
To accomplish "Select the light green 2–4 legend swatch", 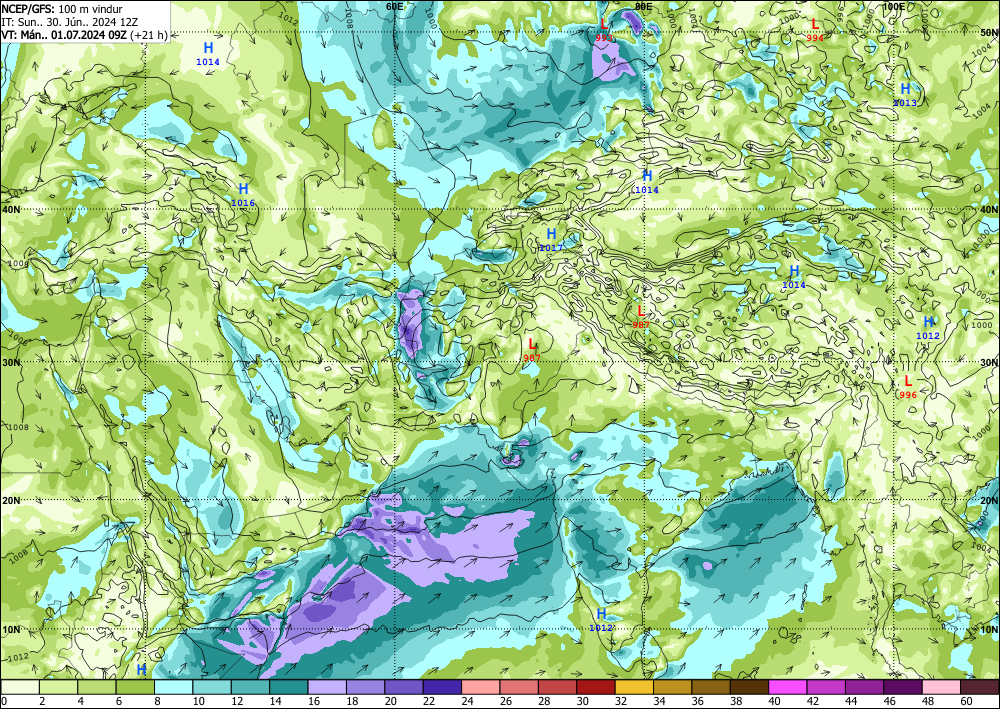I will pyautogui.click(x=59, y=687).
